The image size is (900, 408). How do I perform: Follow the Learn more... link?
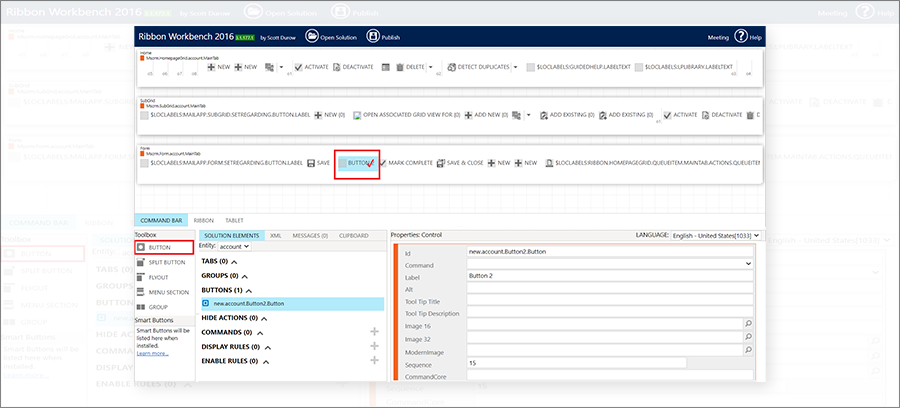[153, 353]
